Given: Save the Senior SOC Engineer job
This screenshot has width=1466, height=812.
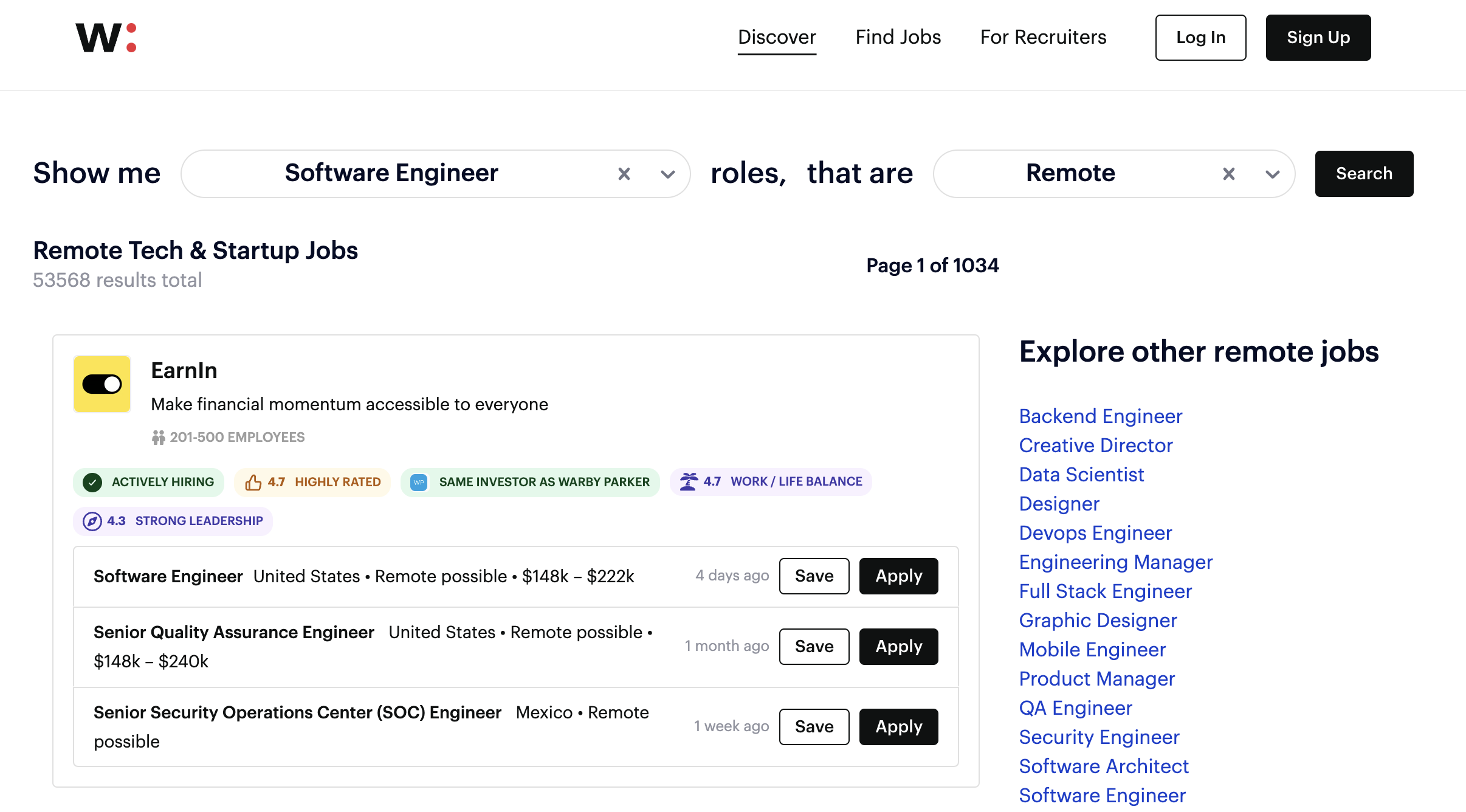Looking at the screenshot, I should [x=814, y=727].
